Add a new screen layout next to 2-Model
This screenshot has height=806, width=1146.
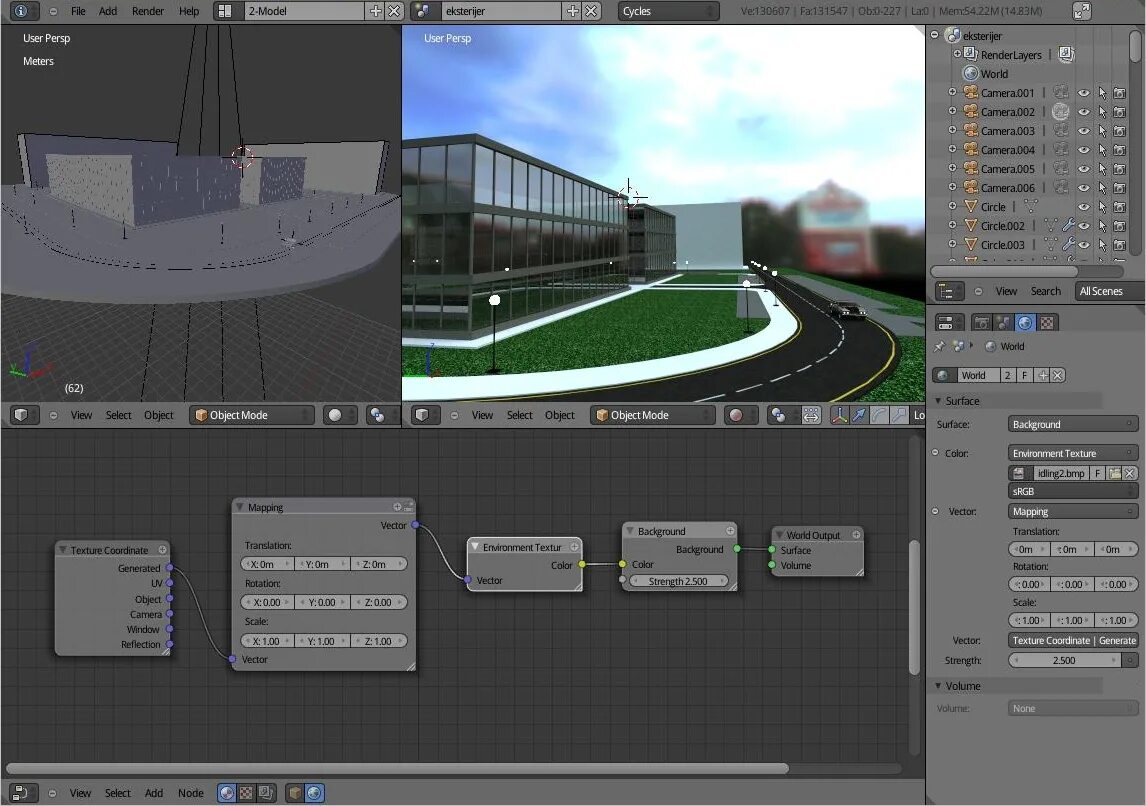point(376,11)
